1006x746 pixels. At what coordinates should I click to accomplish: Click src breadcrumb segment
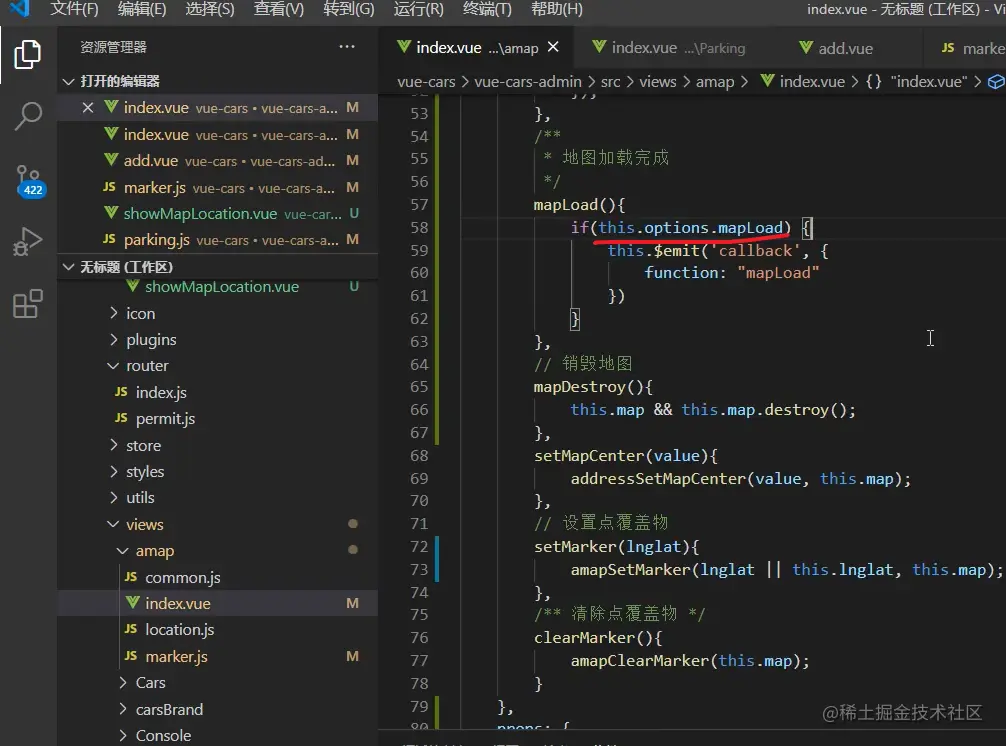(610, 81)
